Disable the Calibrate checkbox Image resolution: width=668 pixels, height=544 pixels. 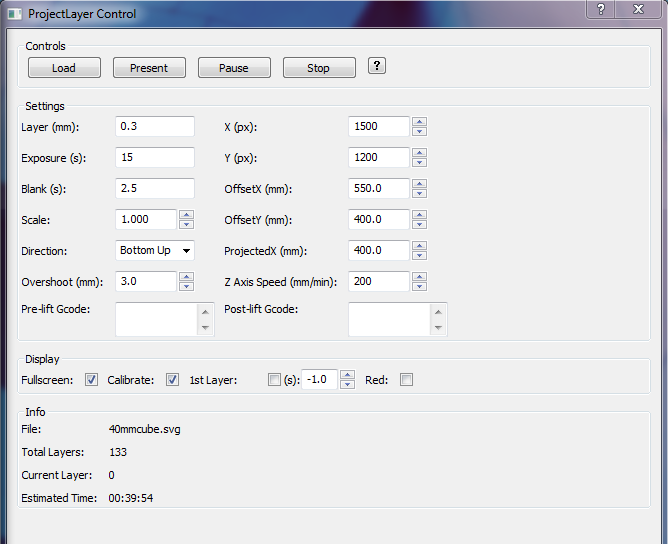click(x=172, y=380)
